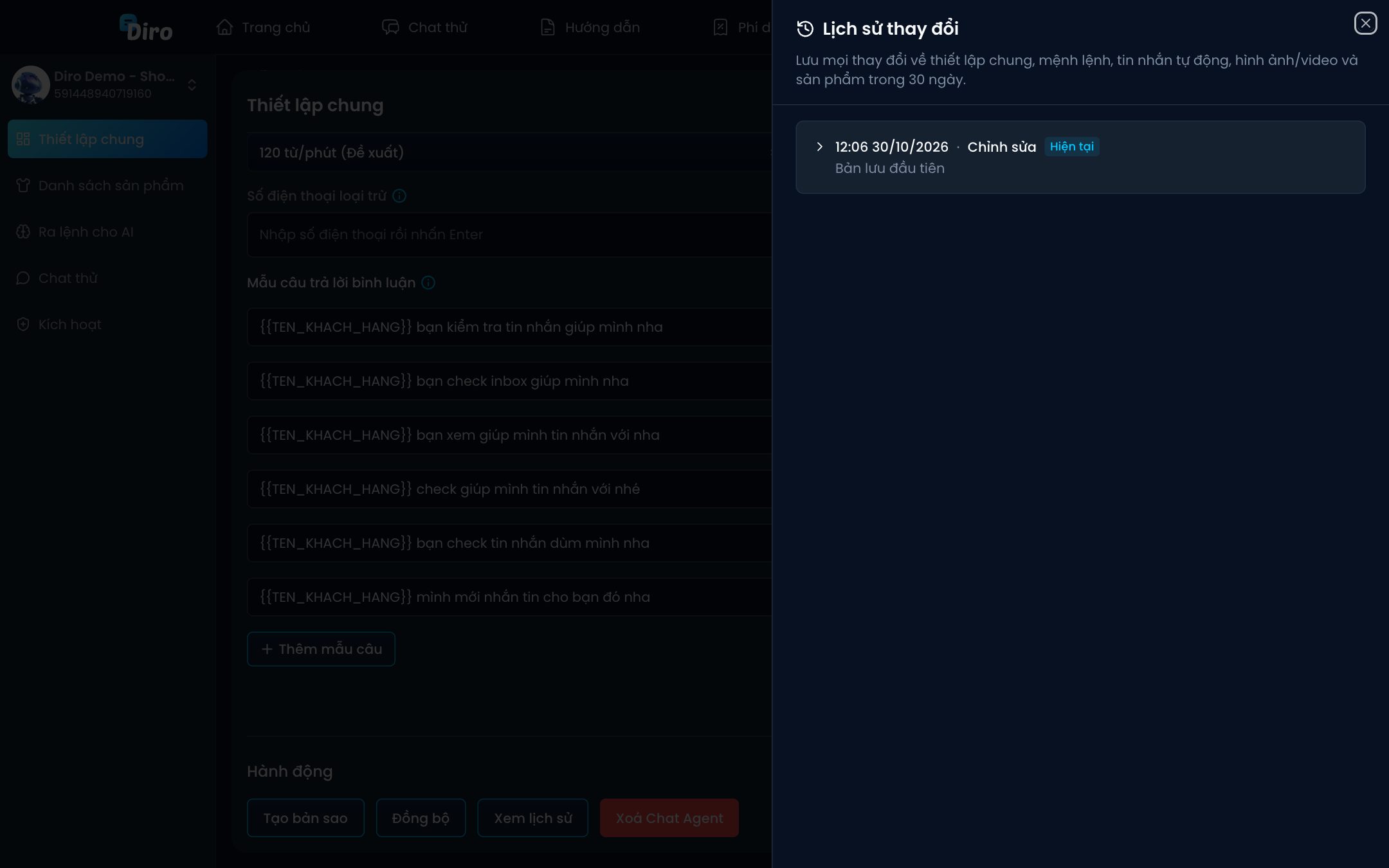This screenshot has width=1389, height=868.
Task: Click the Hướng dẫn document icon
Action: (547, 27)
